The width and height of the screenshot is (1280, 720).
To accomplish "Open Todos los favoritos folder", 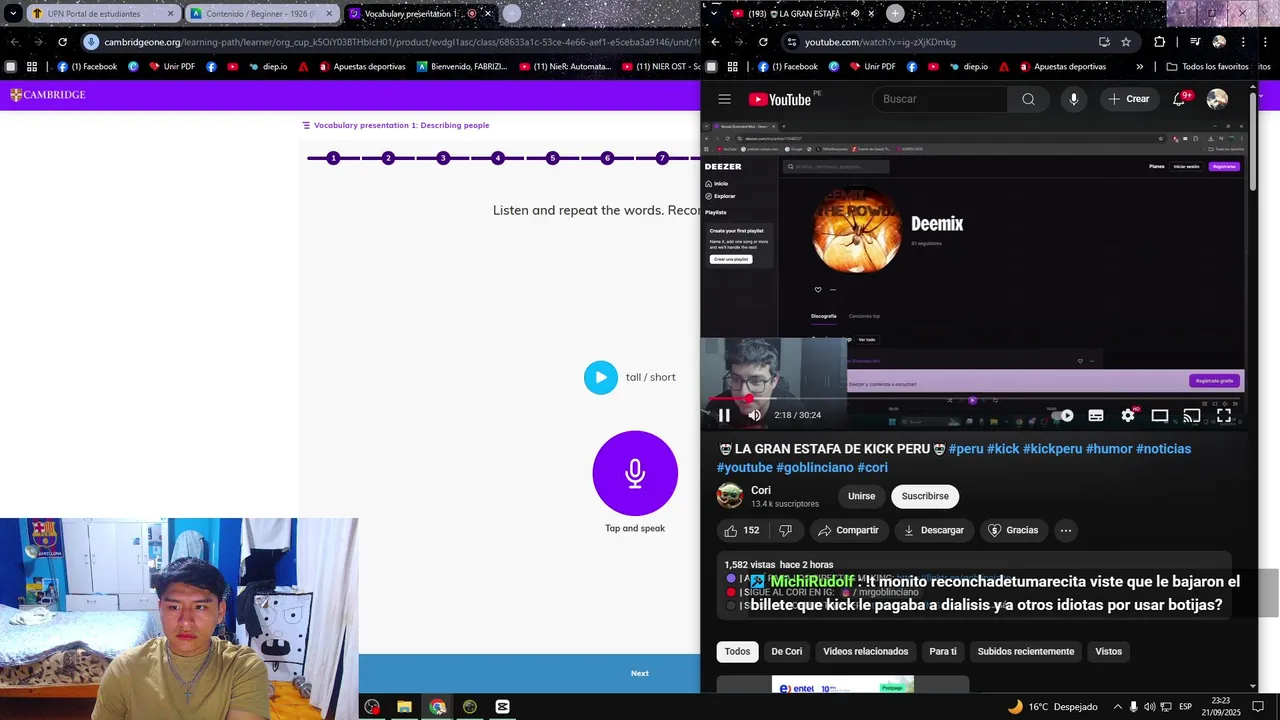I will tap(1207, 67).
